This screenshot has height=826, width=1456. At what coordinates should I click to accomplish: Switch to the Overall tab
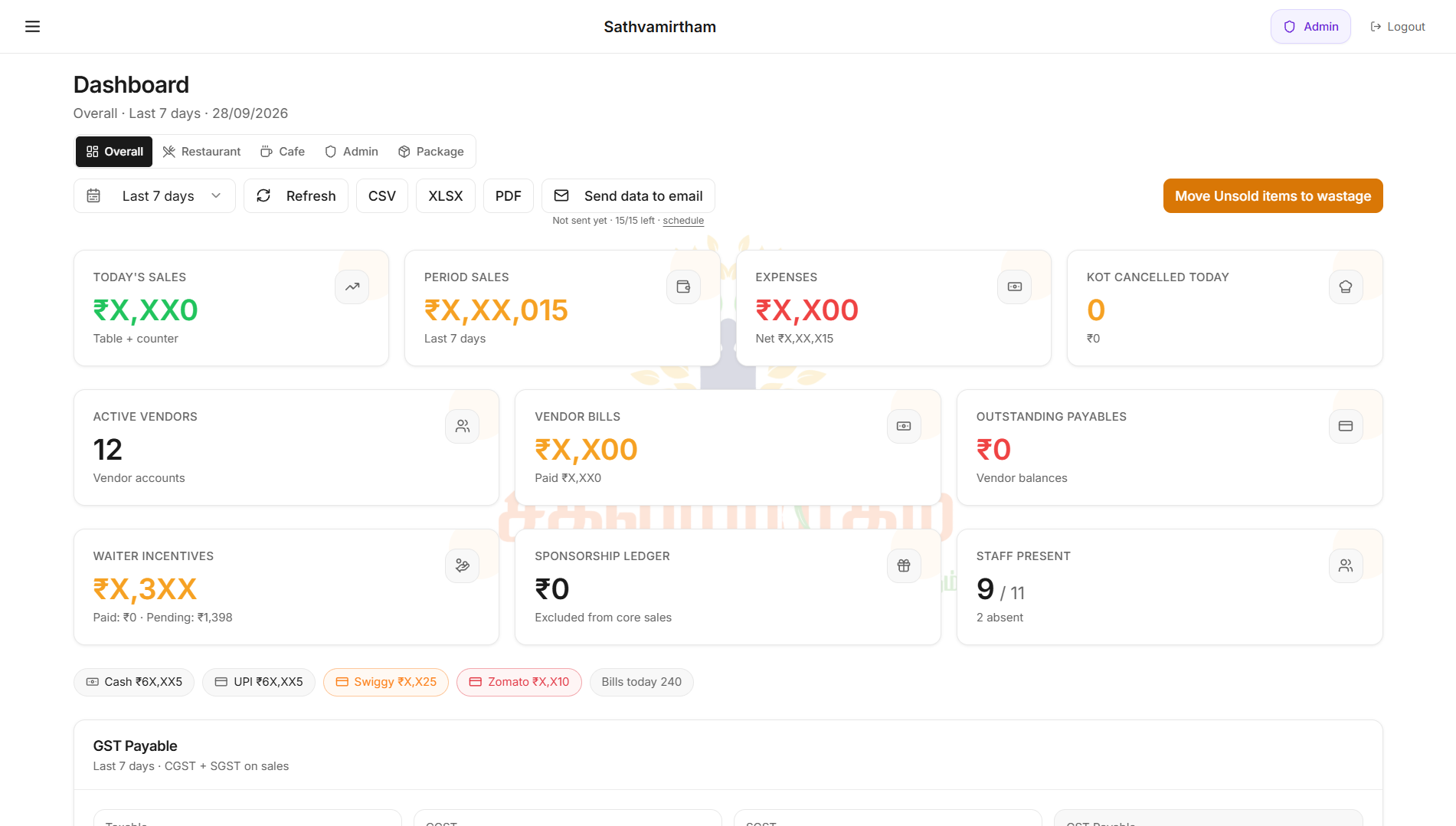click(x=114, y=152)
